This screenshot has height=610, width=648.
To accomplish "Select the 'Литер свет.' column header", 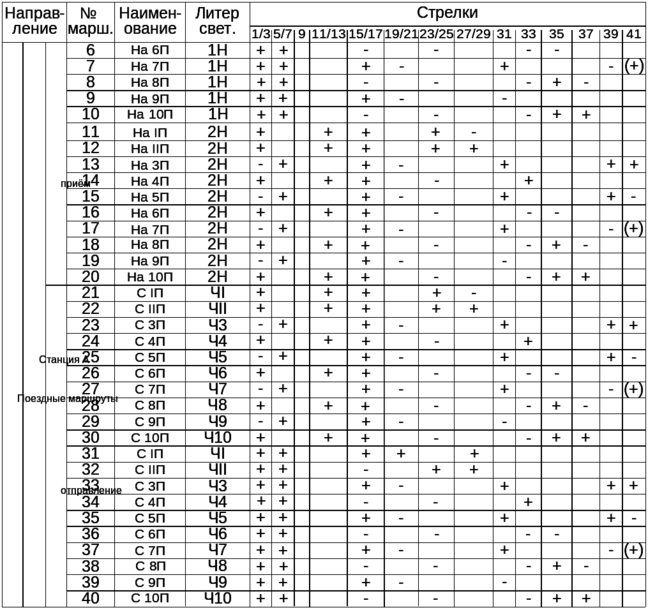I will 218,21.
